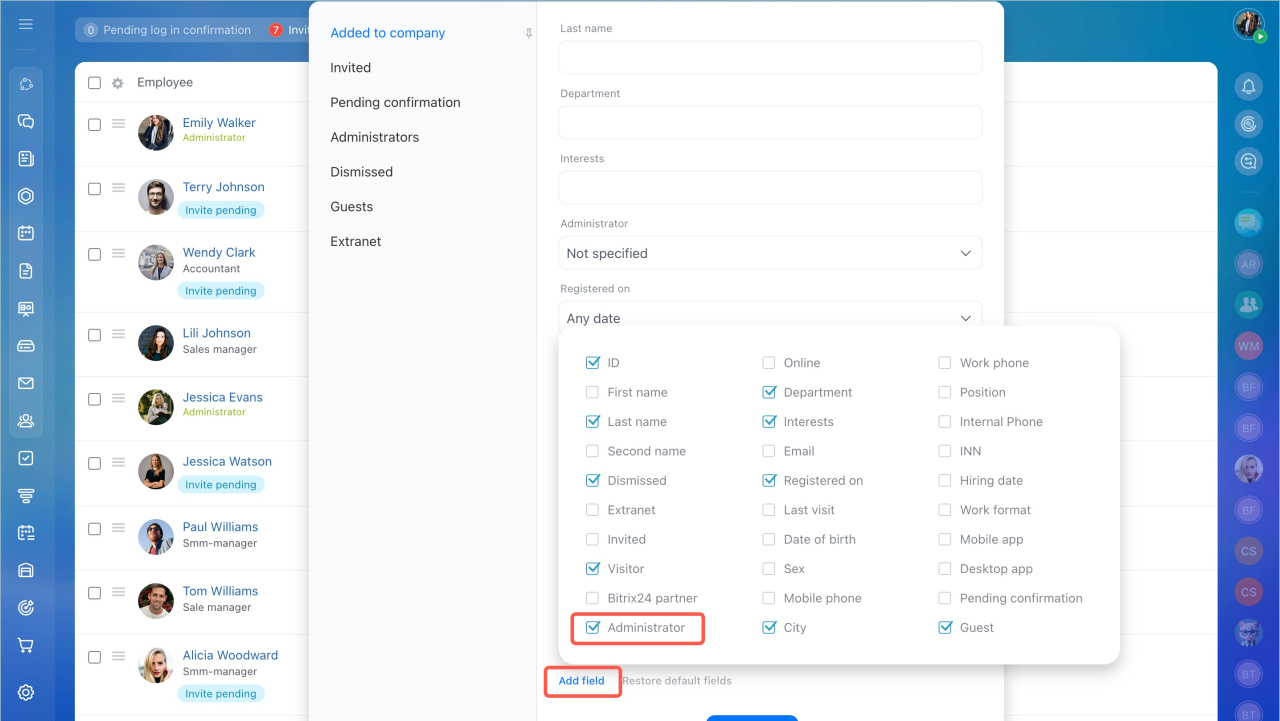Select the Administrators filter preset

coord(375,137)
